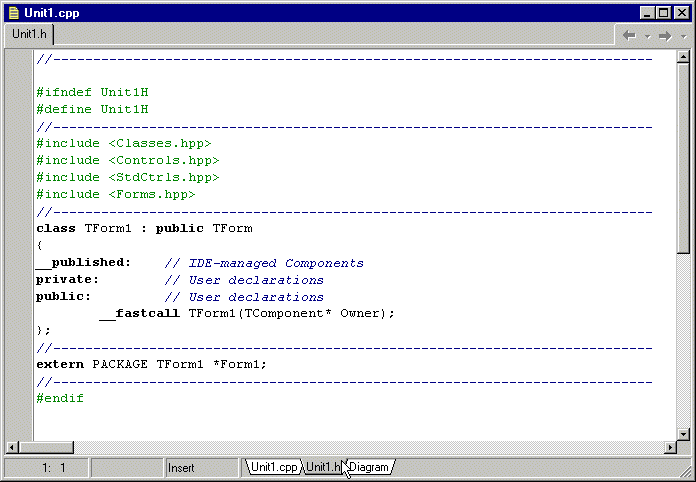
Task: Switch to the Unit1.h bottom tab
Action: pos(323,467)
